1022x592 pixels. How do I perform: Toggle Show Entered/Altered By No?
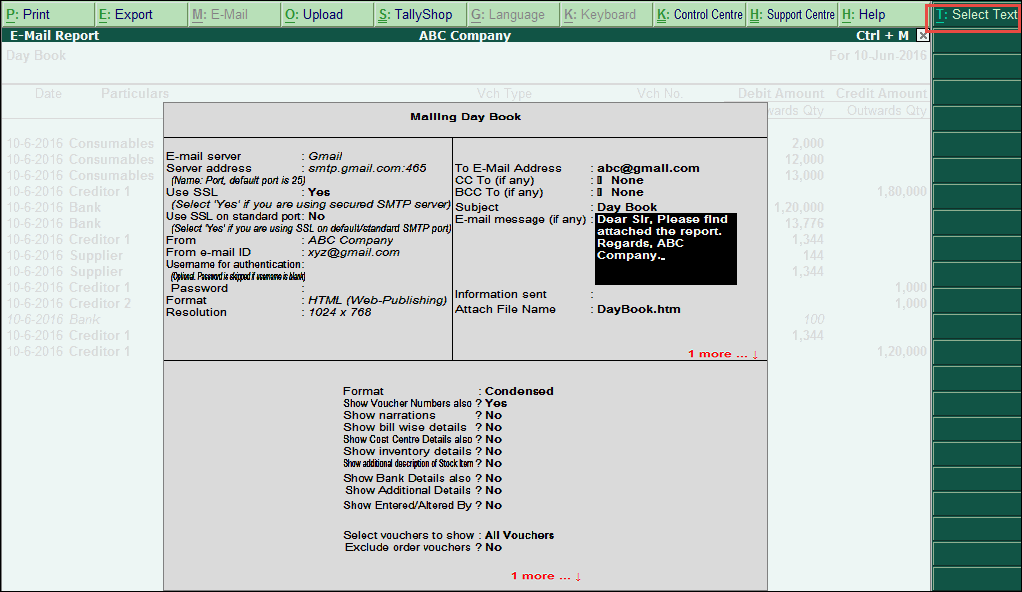coord(493,505)
